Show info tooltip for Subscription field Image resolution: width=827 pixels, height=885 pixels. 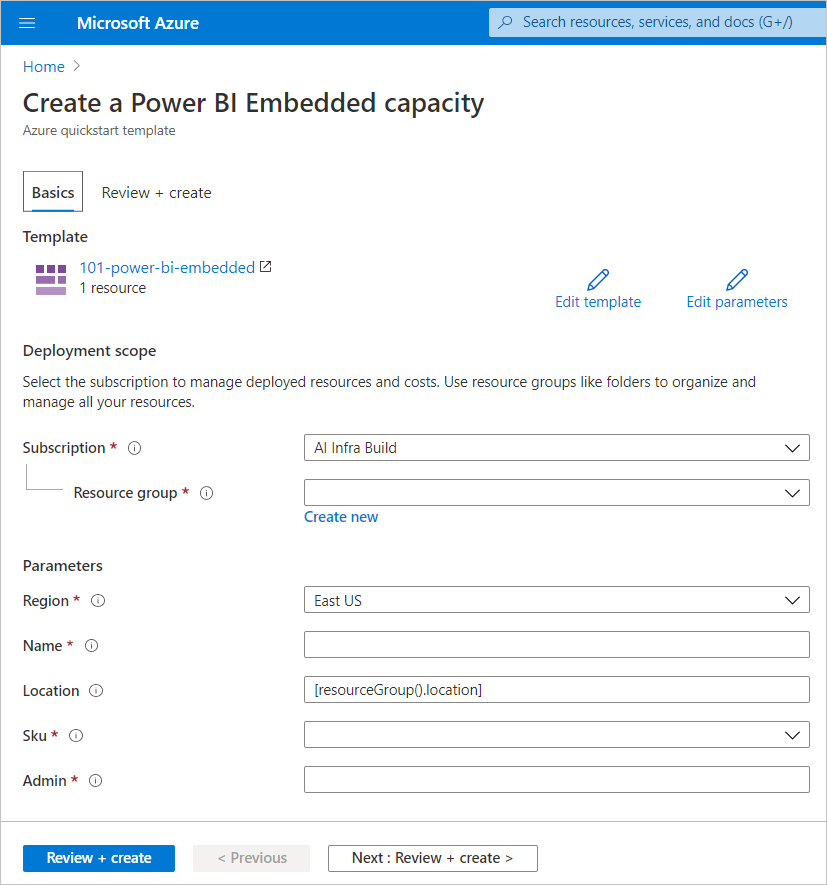[135, 448]
